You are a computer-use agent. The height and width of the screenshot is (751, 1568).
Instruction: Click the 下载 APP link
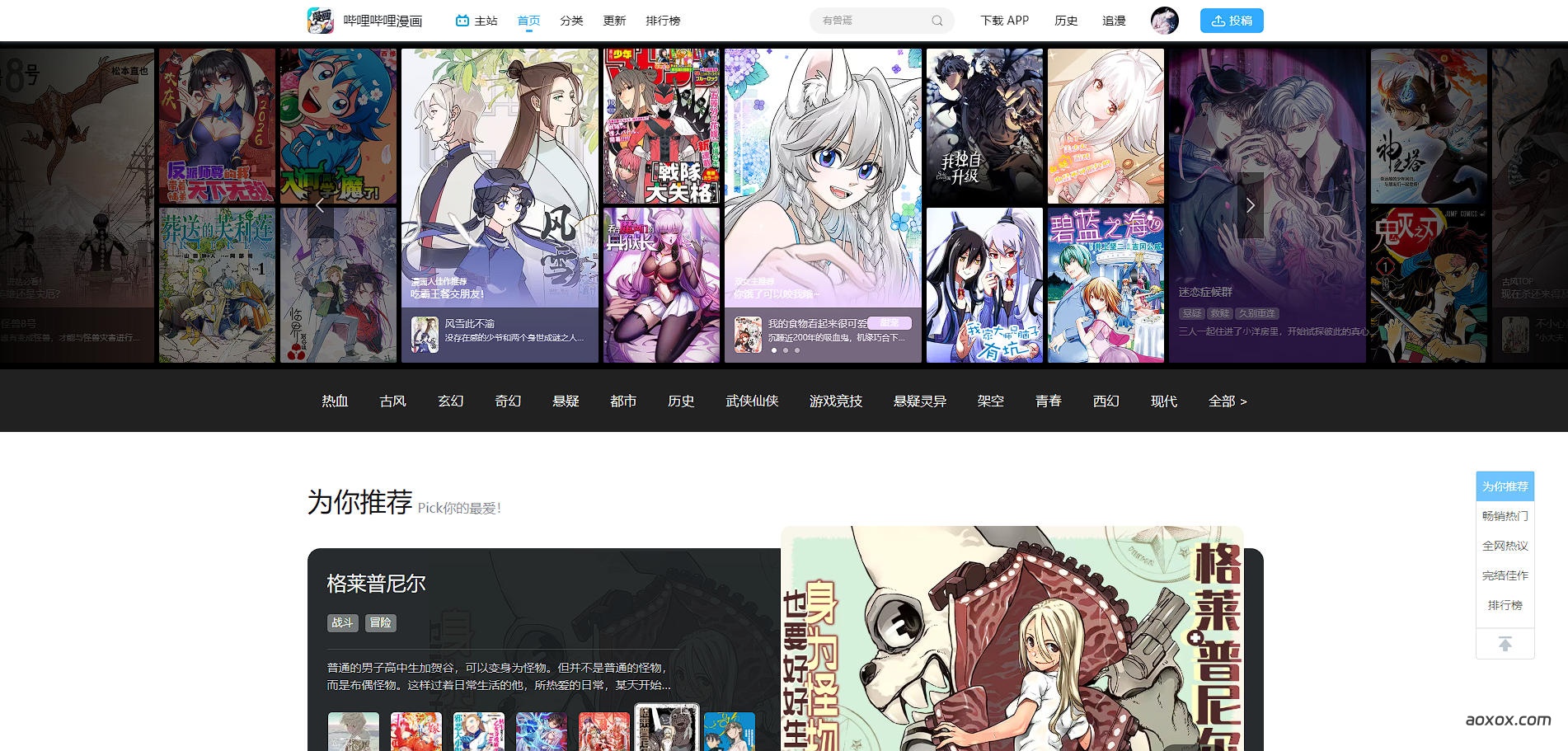click(1004, 21)
